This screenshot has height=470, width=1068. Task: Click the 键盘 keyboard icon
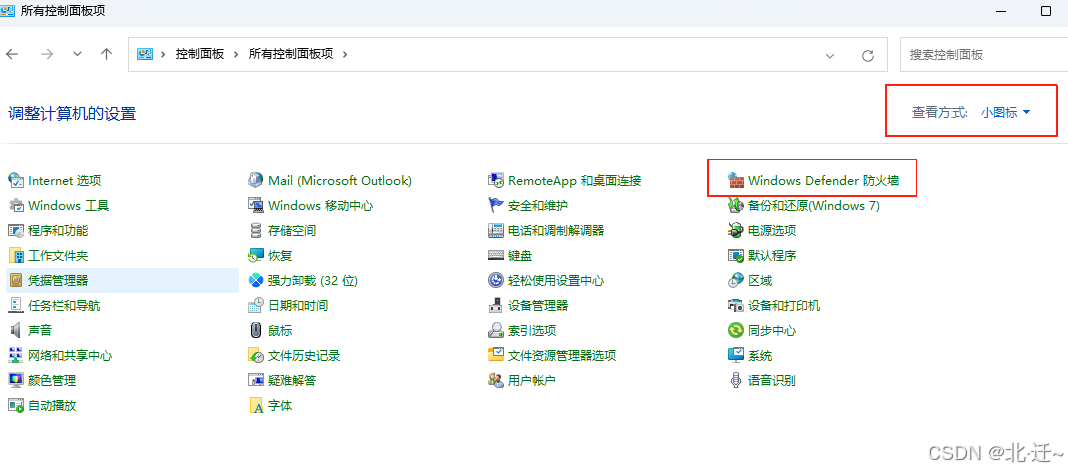click(496, 255)
